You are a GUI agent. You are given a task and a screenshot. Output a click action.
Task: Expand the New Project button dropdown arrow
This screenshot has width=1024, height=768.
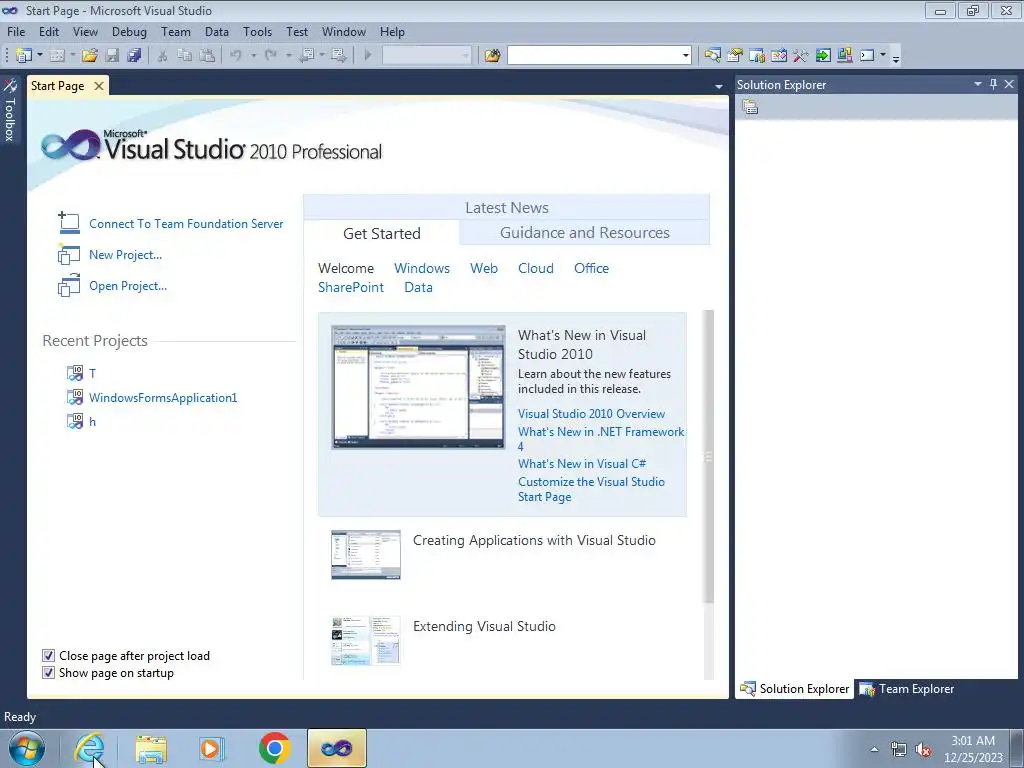click(40, 56)
